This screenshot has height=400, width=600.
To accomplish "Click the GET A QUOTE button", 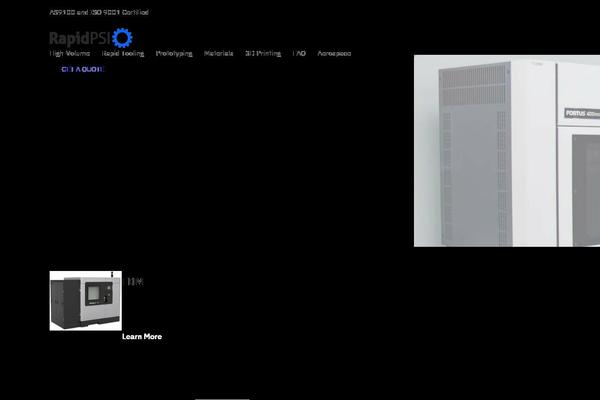I will (x=83, y=69).
